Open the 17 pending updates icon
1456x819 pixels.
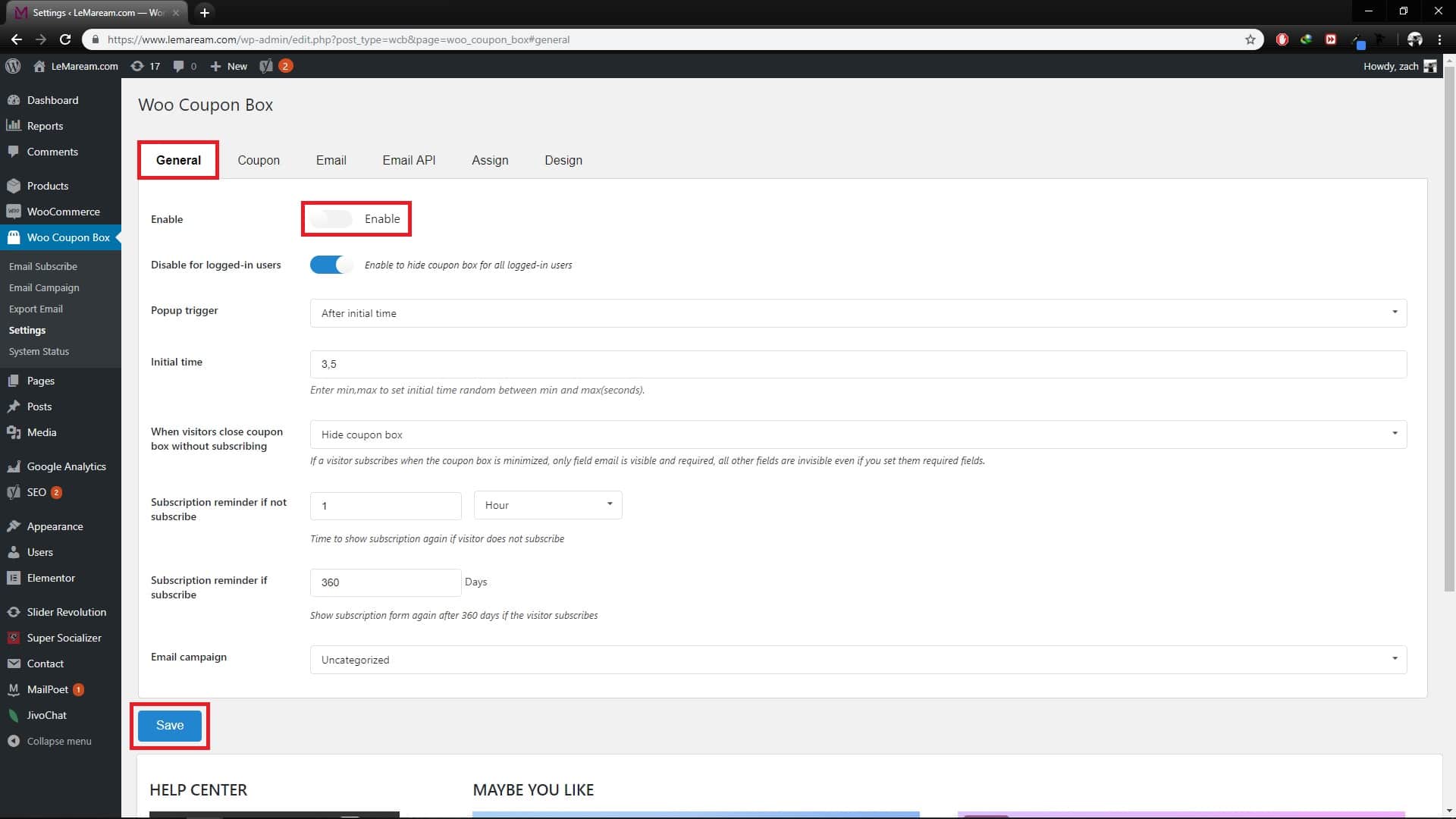pyautogui.click(x=145, y=66)
